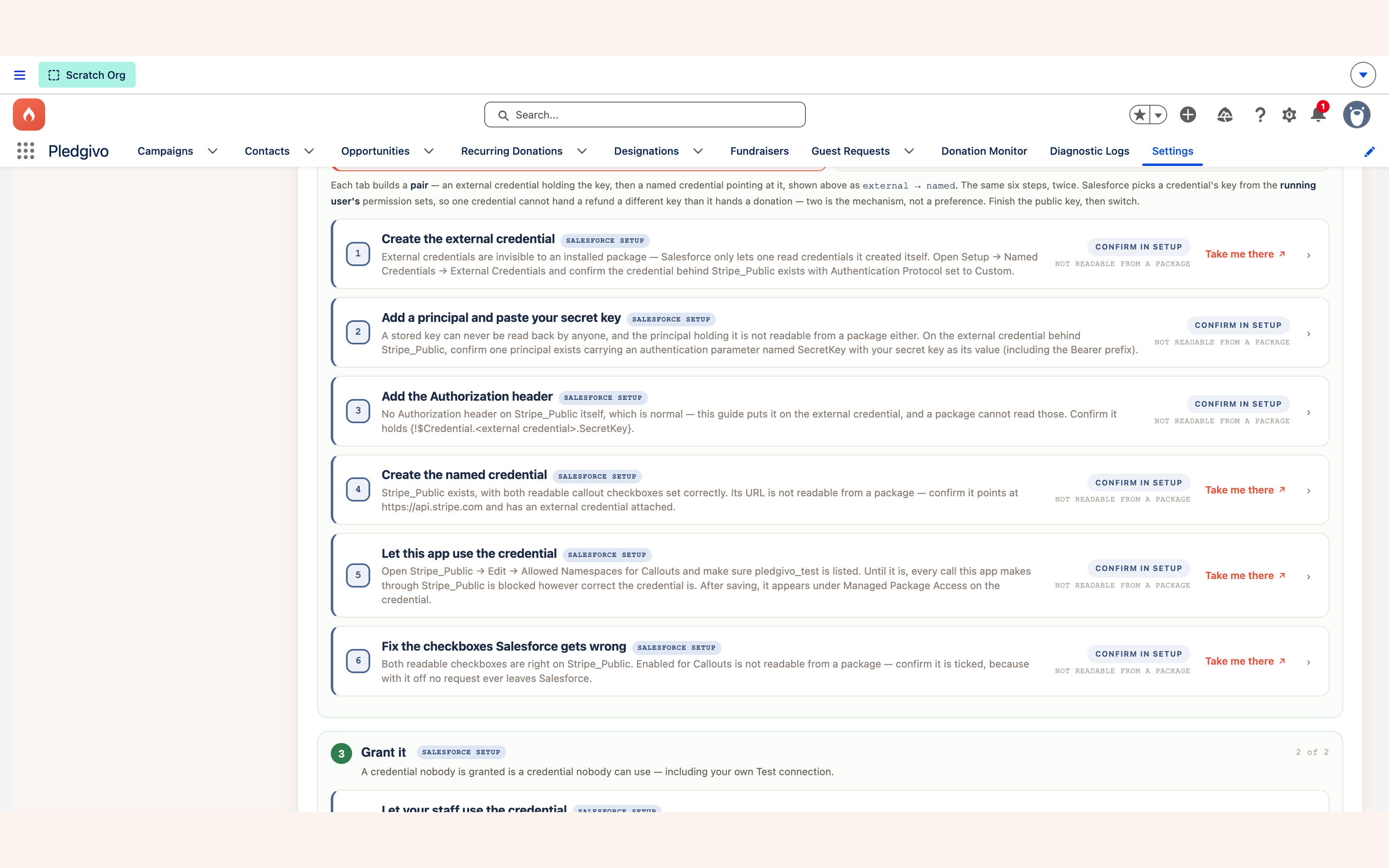Viewport: 1389px width, 868px height.
Task: Click Confirm in Setup for named credential
Action: 1138,483
